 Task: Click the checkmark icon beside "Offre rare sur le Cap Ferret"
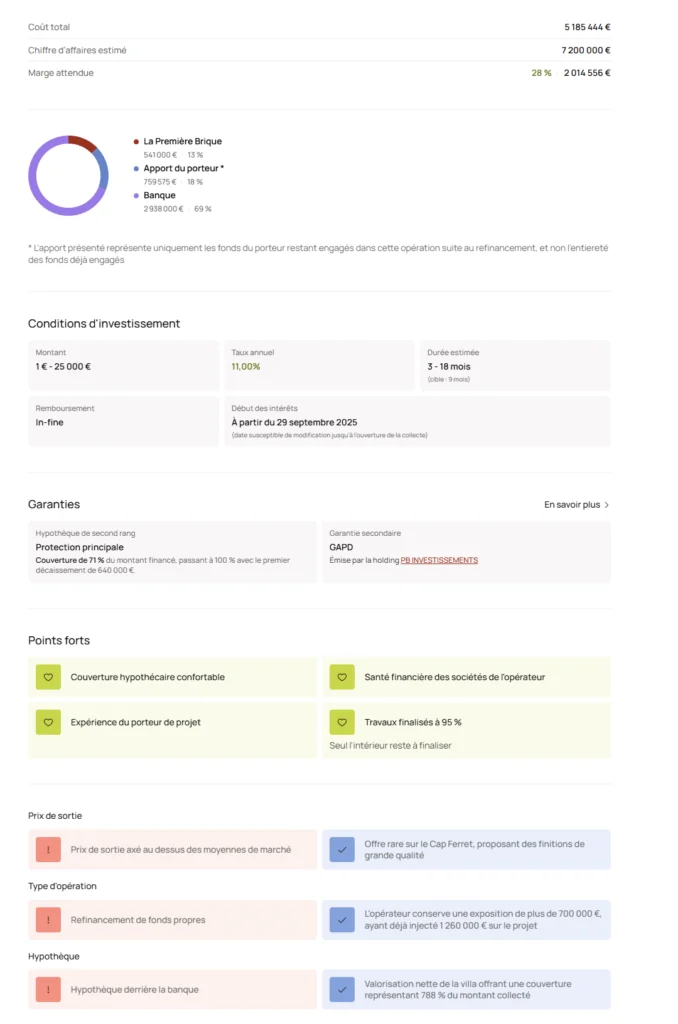click(x=342, y=849)
